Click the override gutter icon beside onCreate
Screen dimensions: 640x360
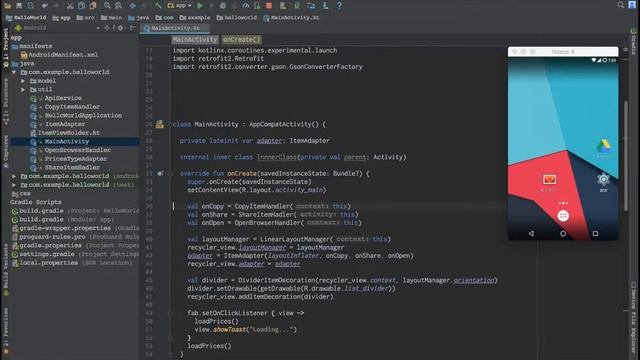(x=160, y=173)
